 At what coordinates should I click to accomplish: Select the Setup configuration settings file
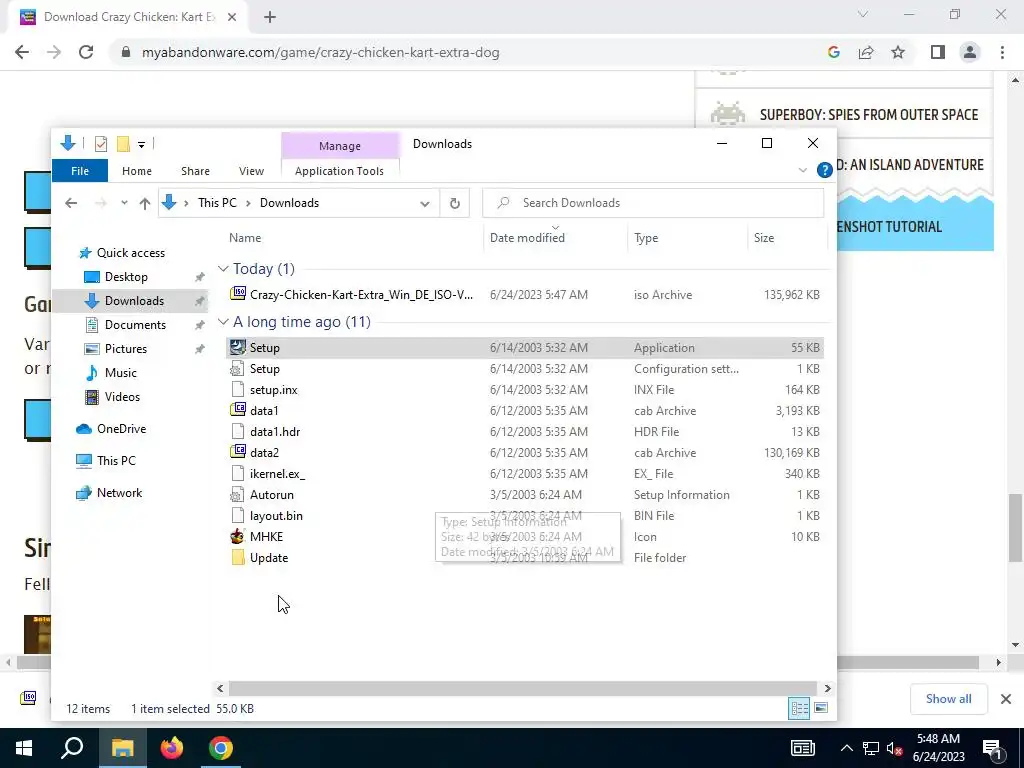(524, 369)
